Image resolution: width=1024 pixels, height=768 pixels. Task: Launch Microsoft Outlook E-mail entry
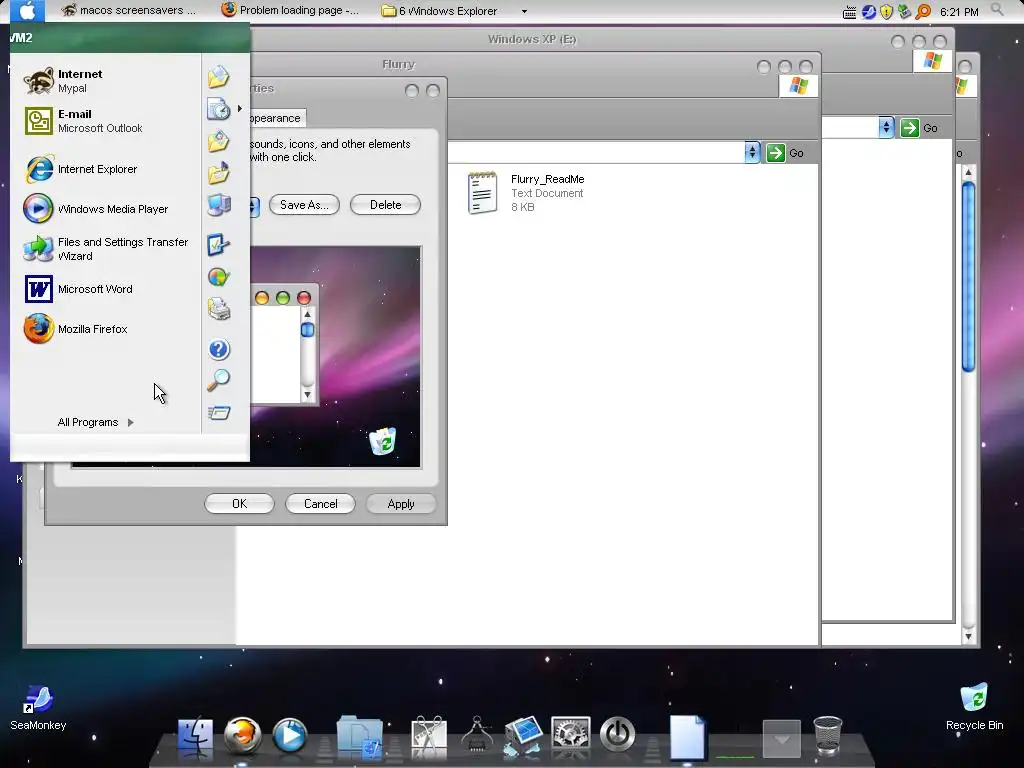(104, 121)
